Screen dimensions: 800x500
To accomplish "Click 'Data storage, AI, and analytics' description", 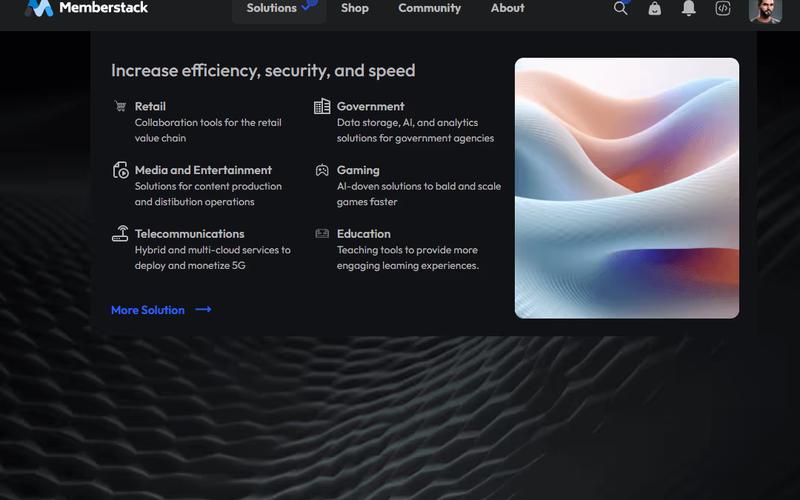I will click(407, 122).
